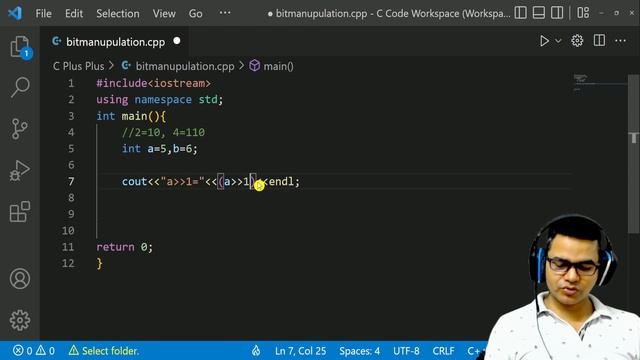Click the bitmanupulation.cpp breadcrumb
The height and width of the screenshot is (360, 640).
[x=185, y=66]
